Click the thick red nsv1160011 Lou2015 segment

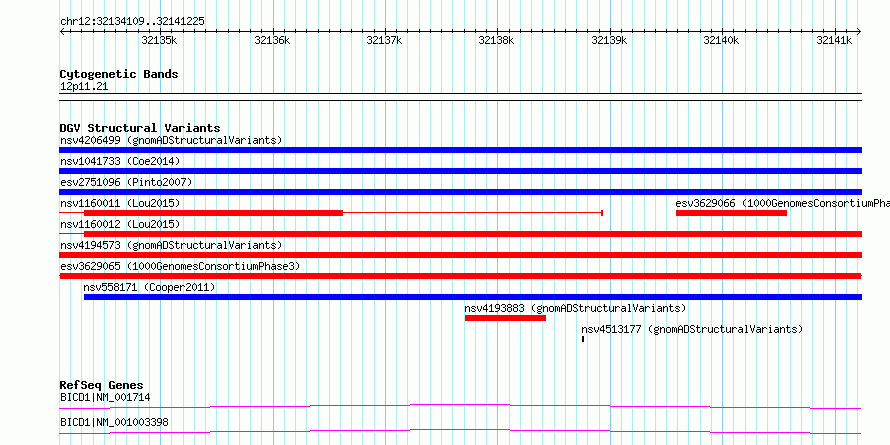(213, 213)
